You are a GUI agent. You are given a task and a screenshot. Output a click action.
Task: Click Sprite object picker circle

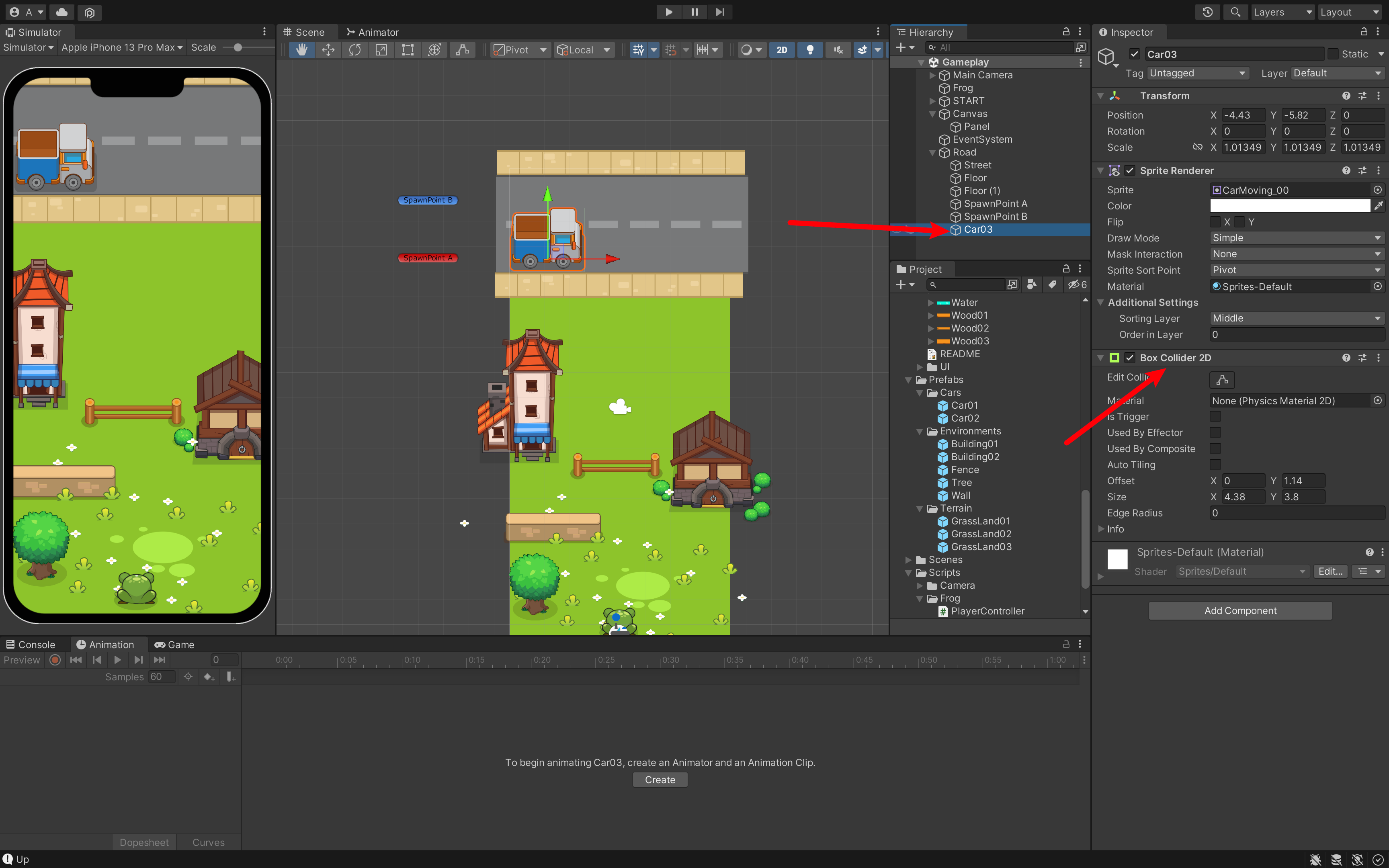pyautogui.click(x=1377, y=189)
